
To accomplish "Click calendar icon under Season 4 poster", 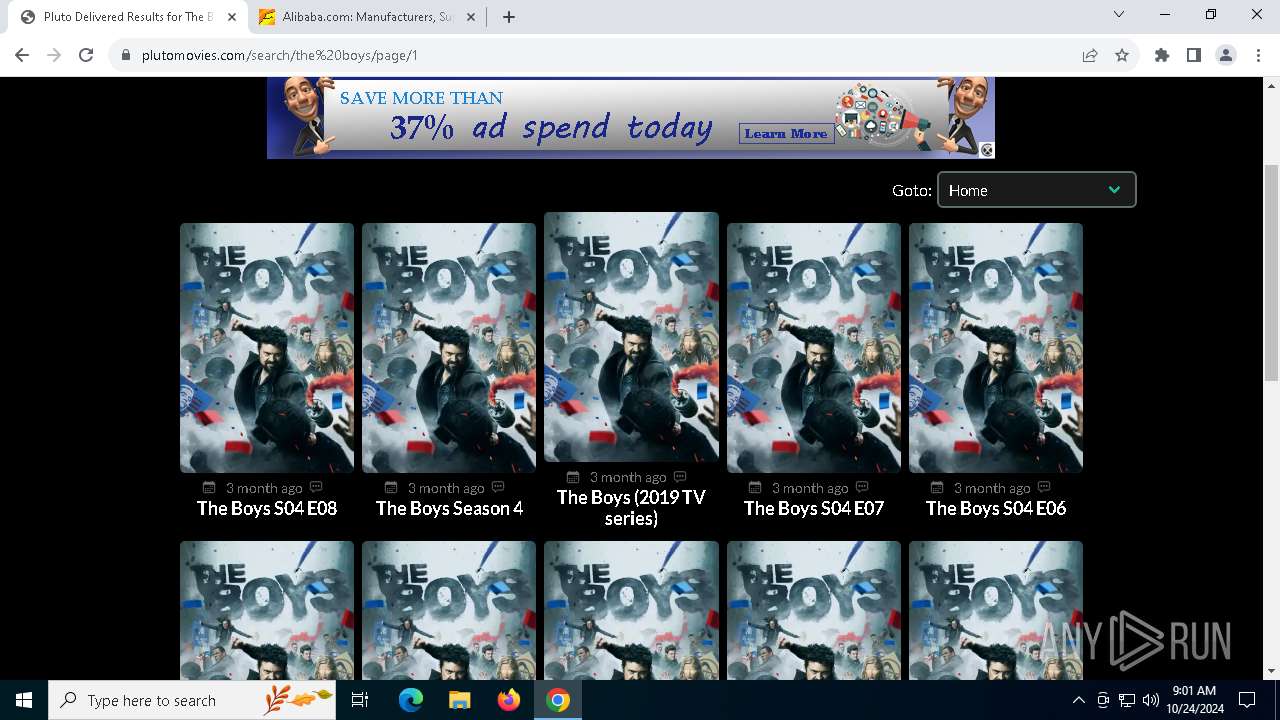I will tap(391, 487).
